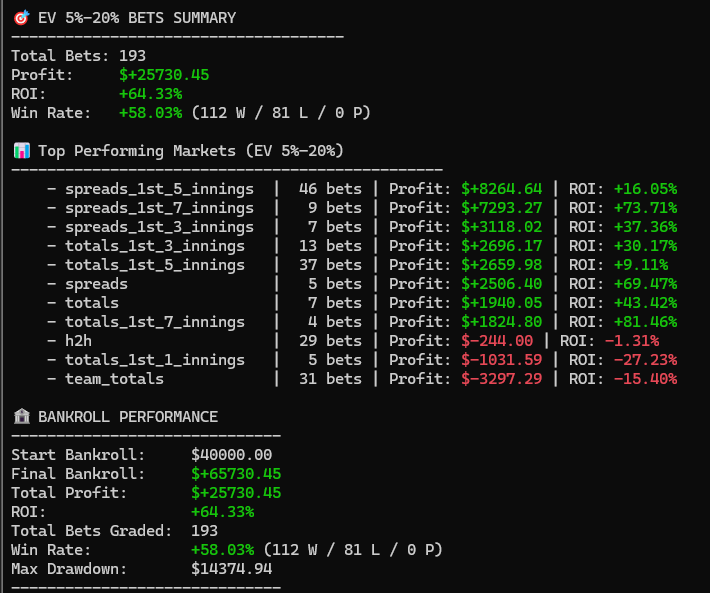Click the summary profit value '$+25730.45'
This screenshot has height=593, width=710.
pyautogui.click(x=164, y=75)
